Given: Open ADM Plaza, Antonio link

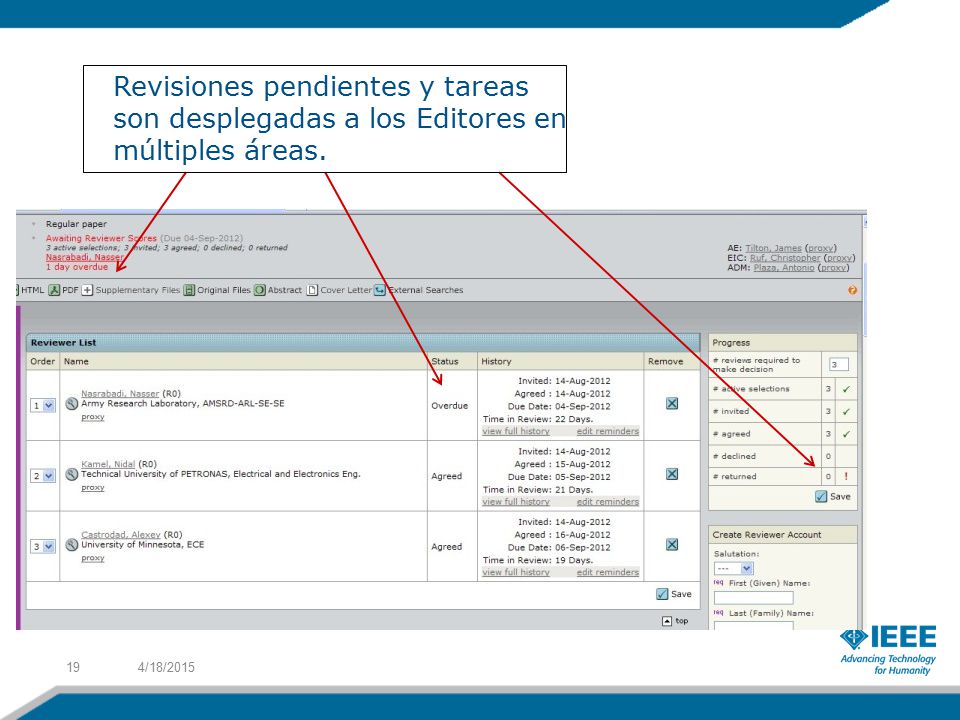Looking at the screenshot, I should [784, 268].
